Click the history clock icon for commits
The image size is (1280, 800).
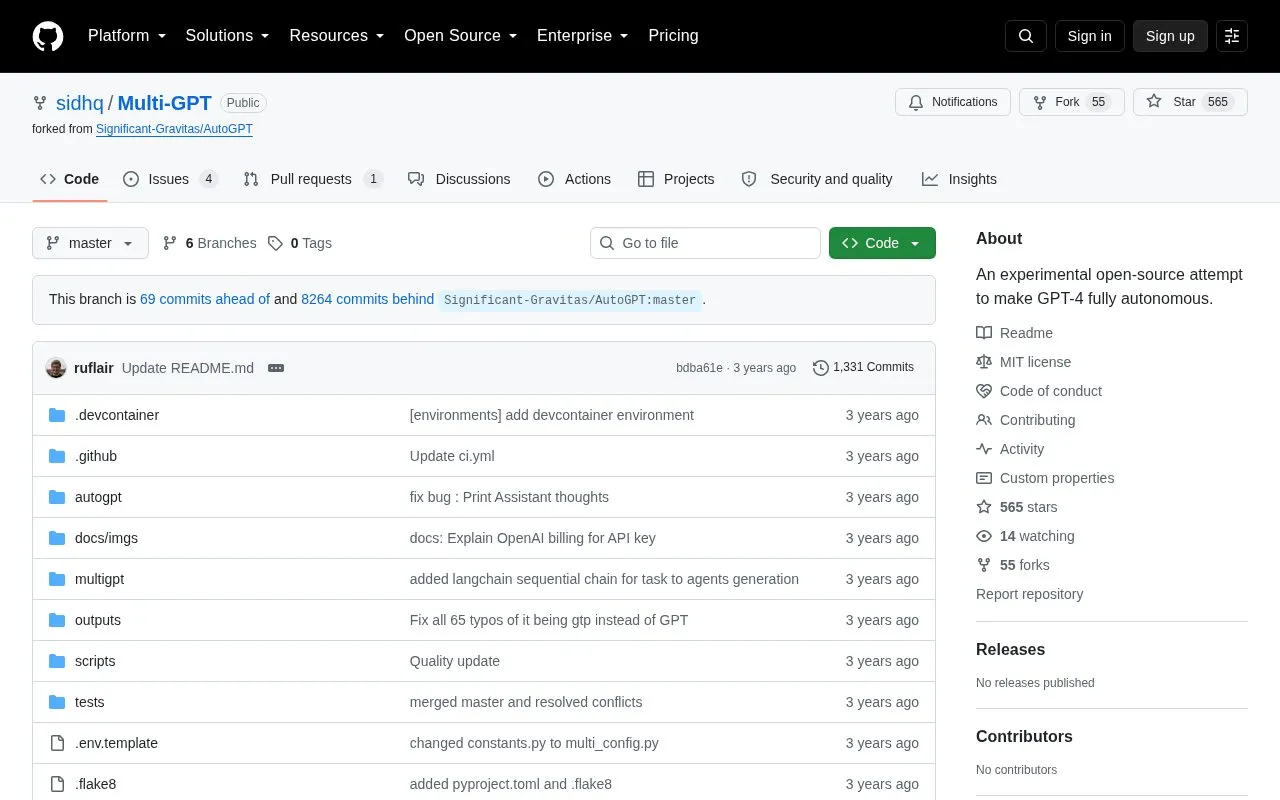click(821, 368)
